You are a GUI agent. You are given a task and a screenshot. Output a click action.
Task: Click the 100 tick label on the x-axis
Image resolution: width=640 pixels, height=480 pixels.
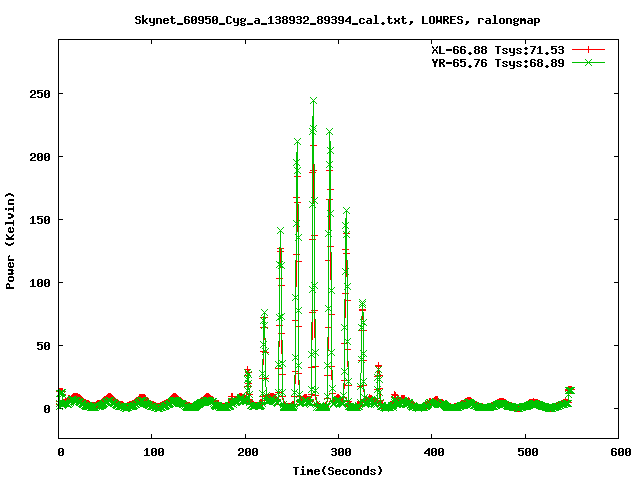pos(152,452)
